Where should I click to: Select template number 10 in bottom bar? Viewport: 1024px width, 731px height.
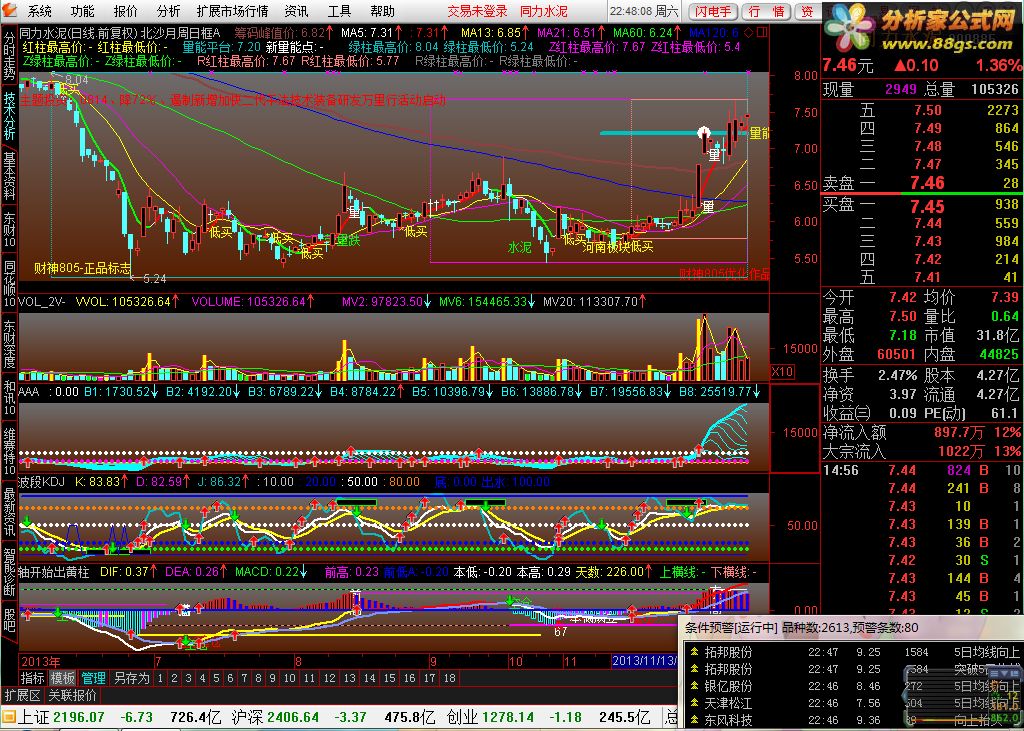coord(289,678)
